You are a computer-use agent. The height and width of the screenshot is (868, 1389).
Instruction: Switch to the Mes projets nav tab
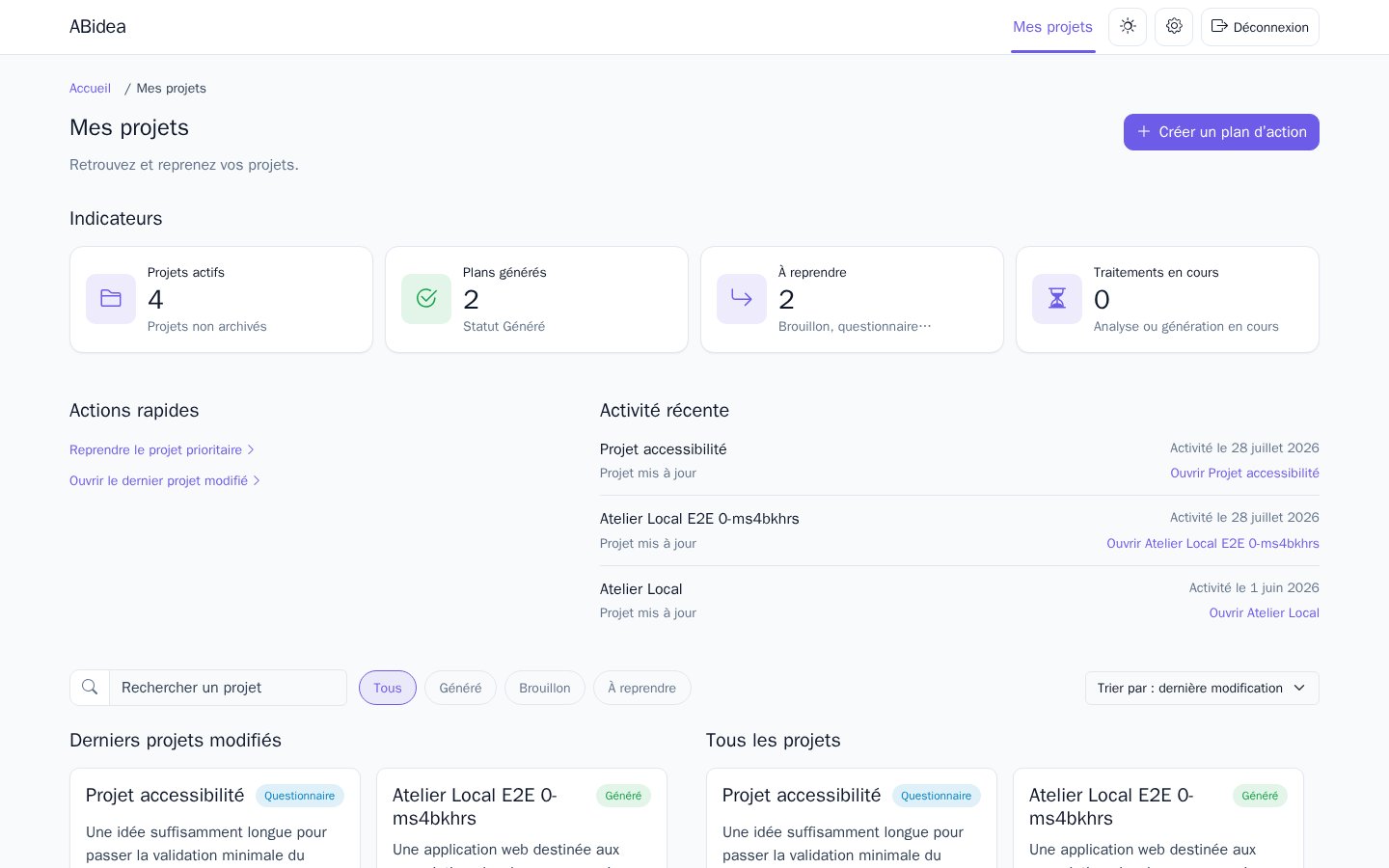1052,27
